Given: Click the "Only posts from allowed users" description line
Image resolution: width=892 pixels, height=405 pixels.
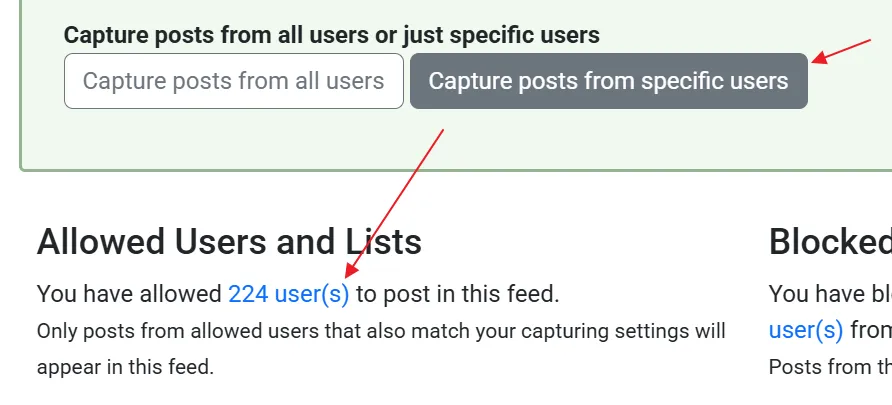Looking at the screenshot, I should (381, 331).
